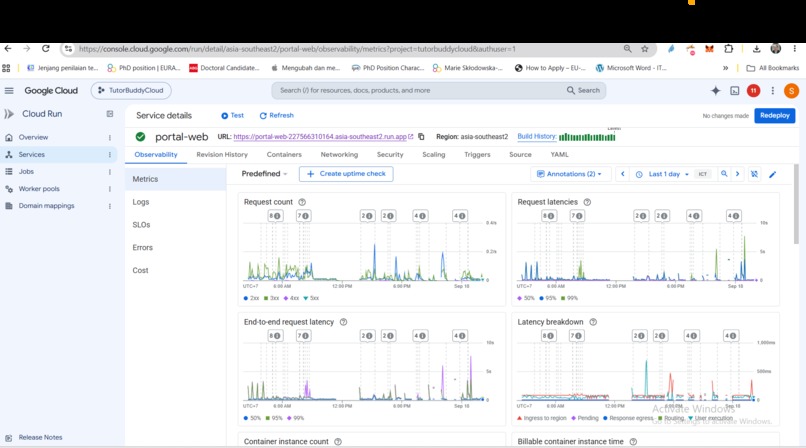806x448 pixels.
Task: Click the page vertical scrollbar
Action: 796,204
